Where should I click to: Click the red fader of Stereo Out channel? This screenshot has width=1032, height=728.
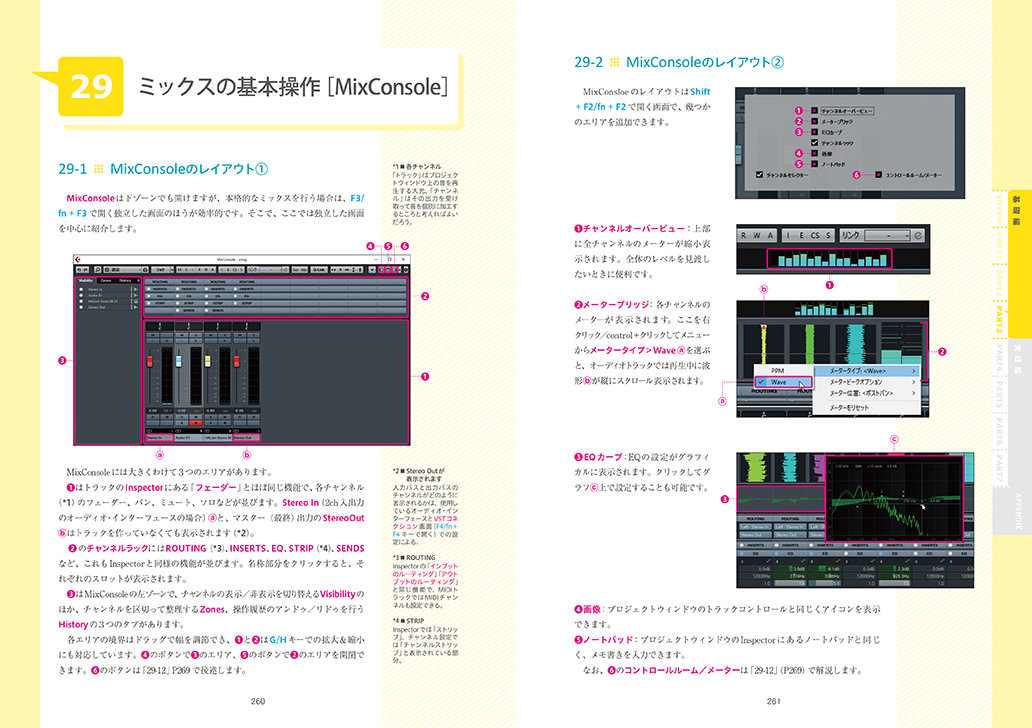coord(237,361)
